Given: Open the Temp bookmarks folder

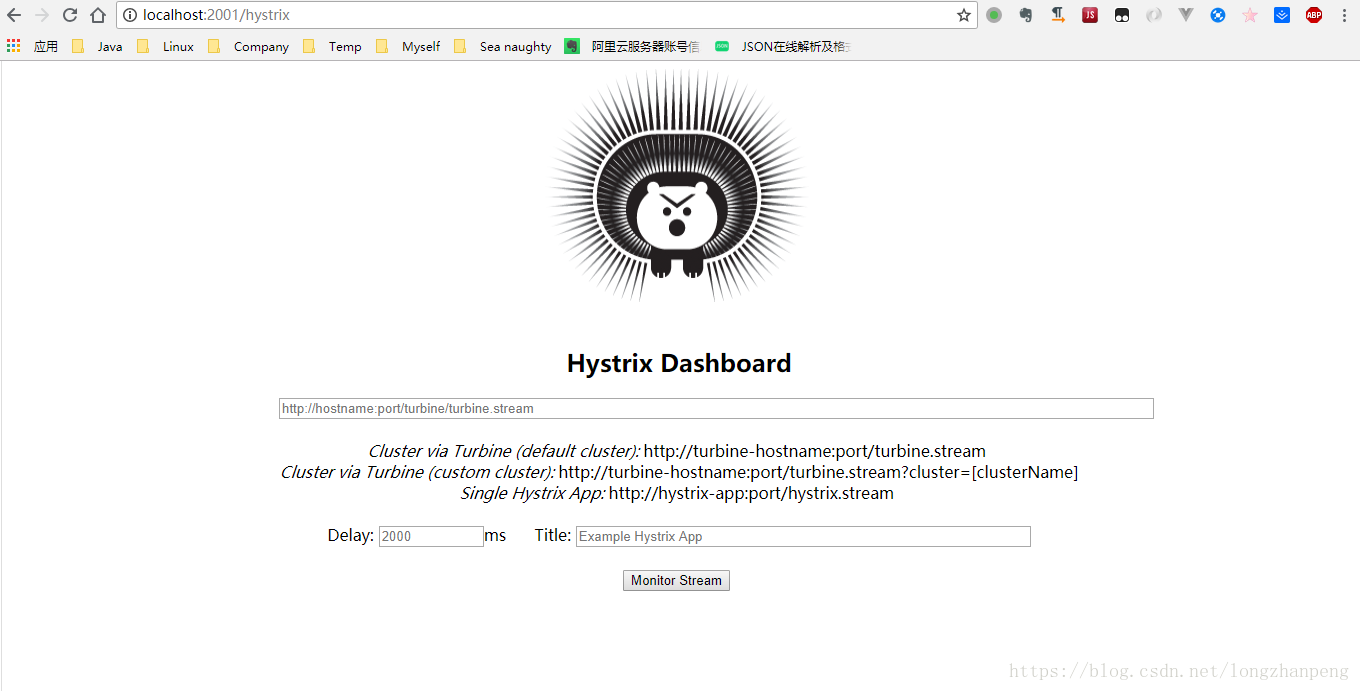Looking at the screenshot, I should click(x=332, y=46).
